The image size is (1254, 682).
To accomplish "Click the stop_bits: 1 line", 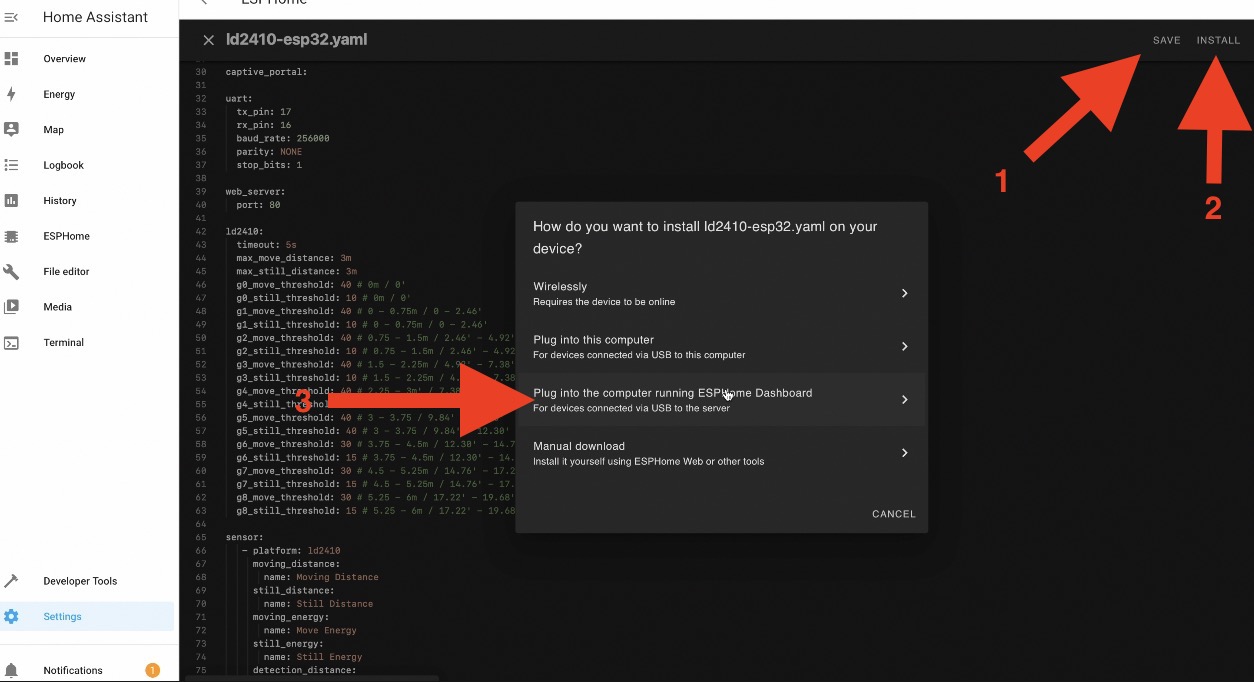I will coord(269,165).
